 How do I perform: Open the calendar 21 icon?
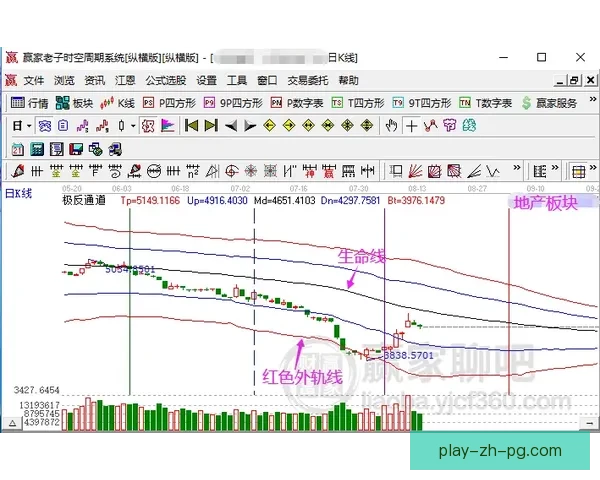point(18,149)
